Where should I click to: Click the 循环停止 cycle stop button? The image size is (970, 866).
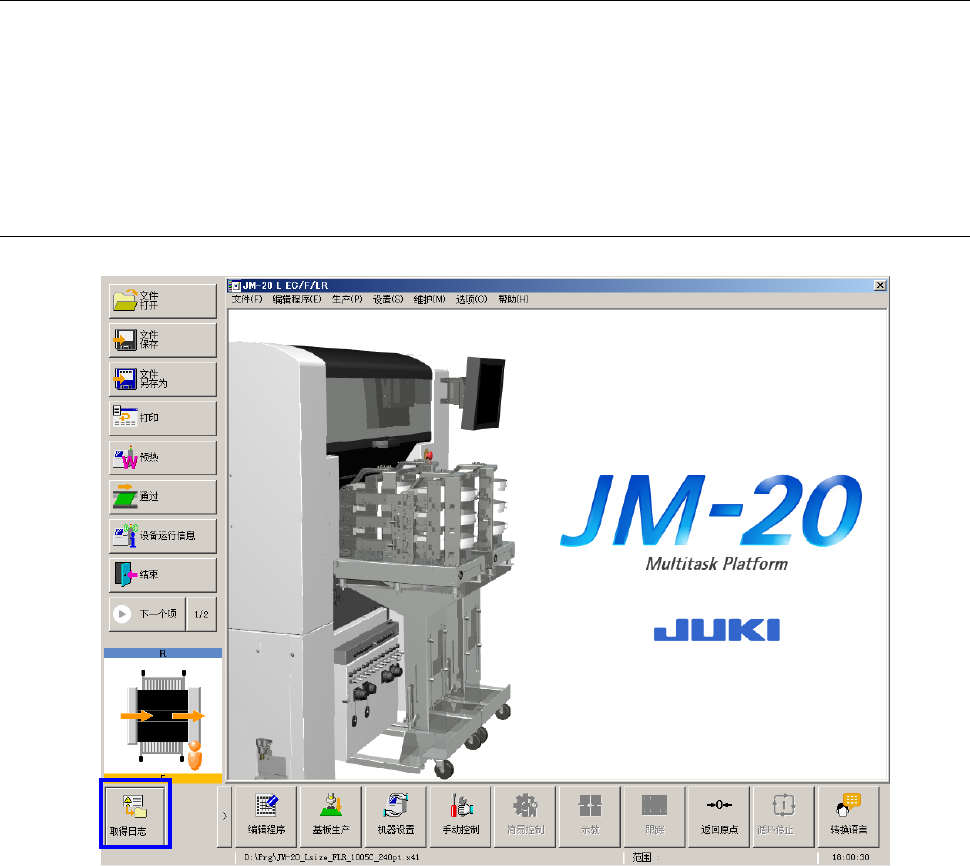point(784,817)
